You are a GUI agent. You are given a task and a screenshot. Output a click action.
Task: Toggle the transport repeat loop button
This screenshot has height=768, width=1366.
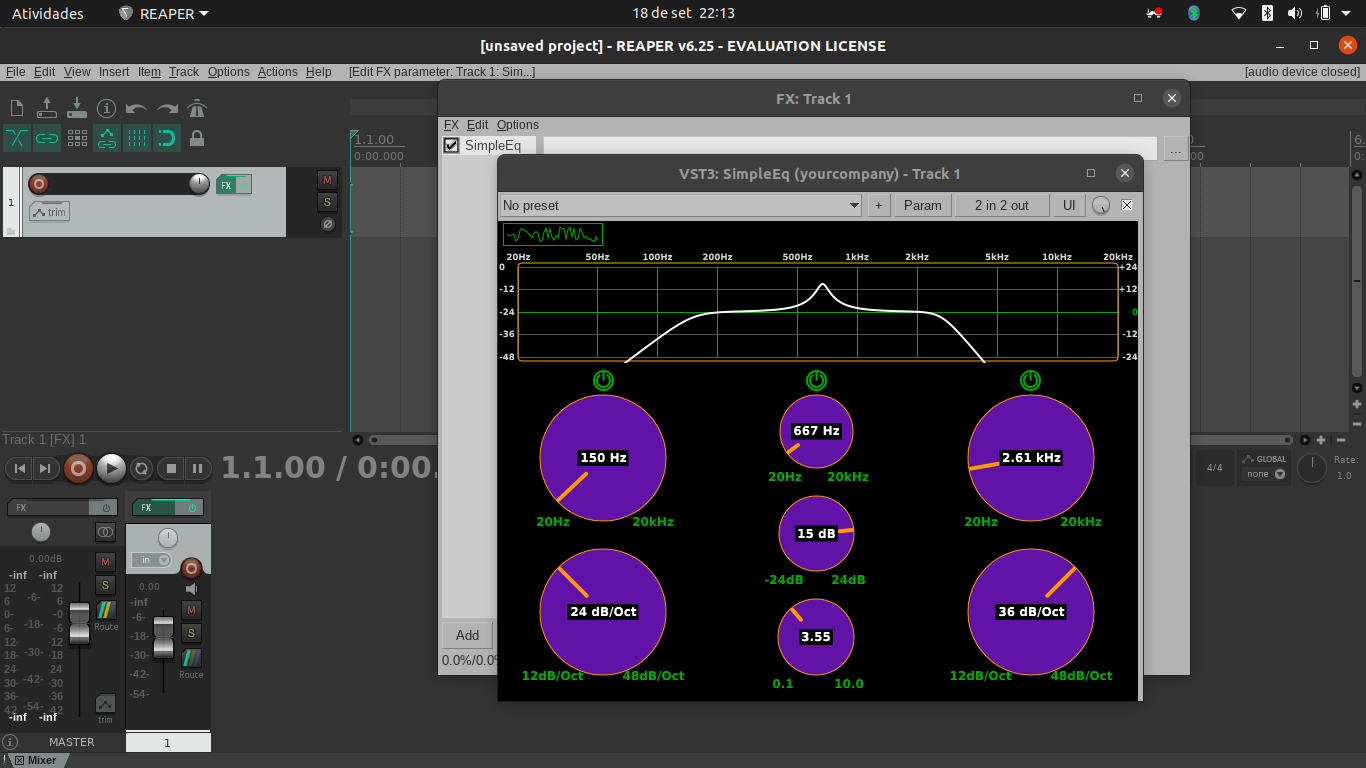point(142,468)
